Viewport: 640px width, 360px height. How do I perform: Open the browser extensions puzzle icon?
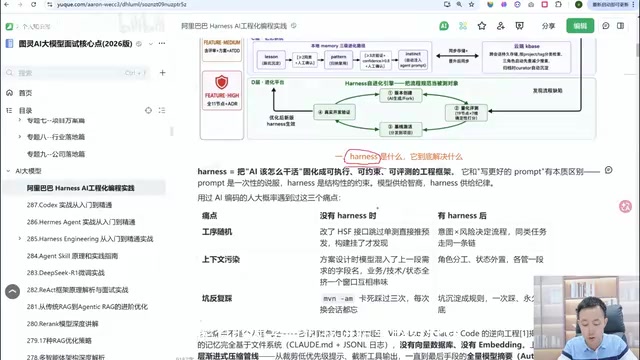(x=558, y=4)
